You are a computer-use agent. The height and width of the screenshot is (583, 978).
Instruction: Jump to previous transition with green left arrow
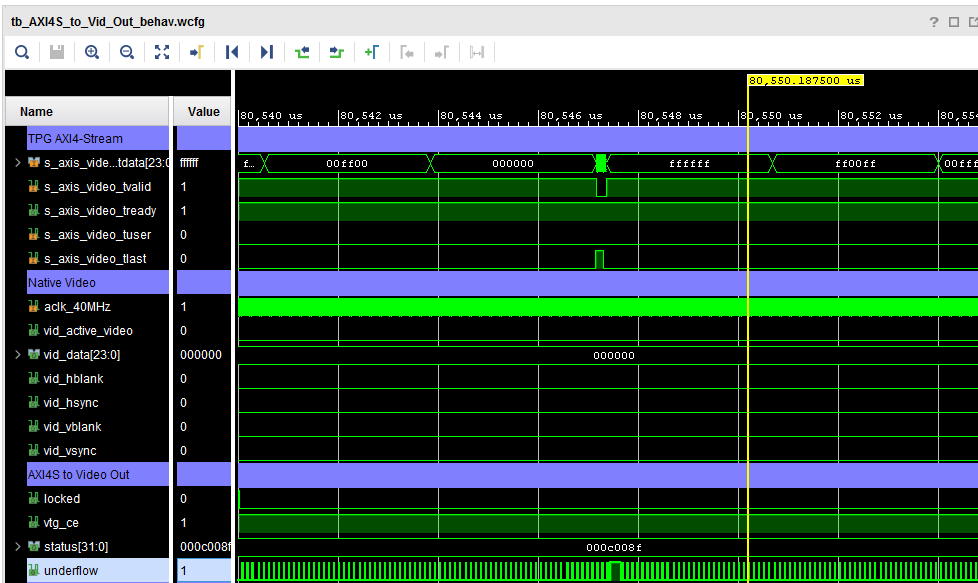coord(301,51)
